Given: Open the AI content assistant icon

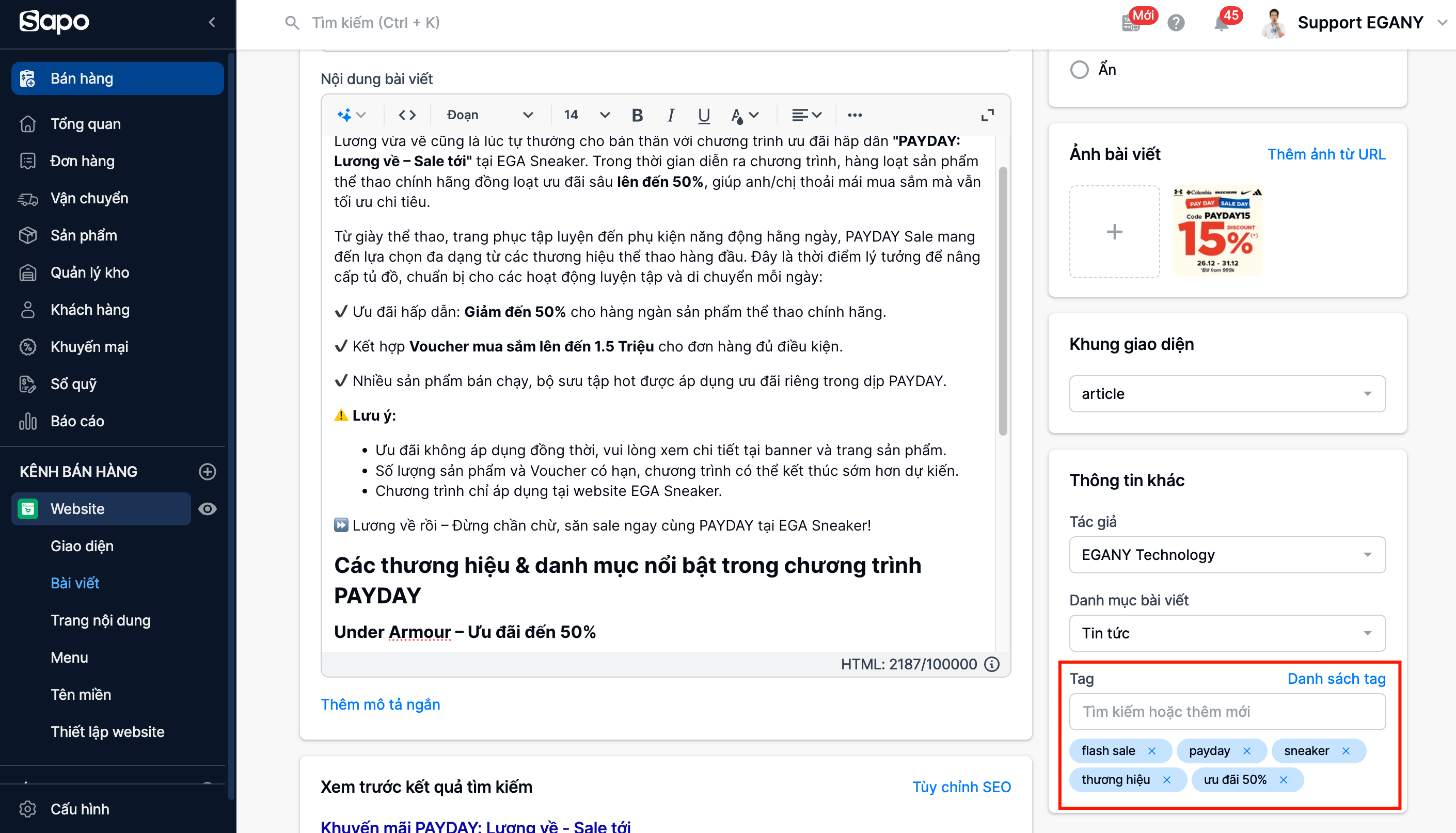Looking at the screenshot, I should (345, 115).
